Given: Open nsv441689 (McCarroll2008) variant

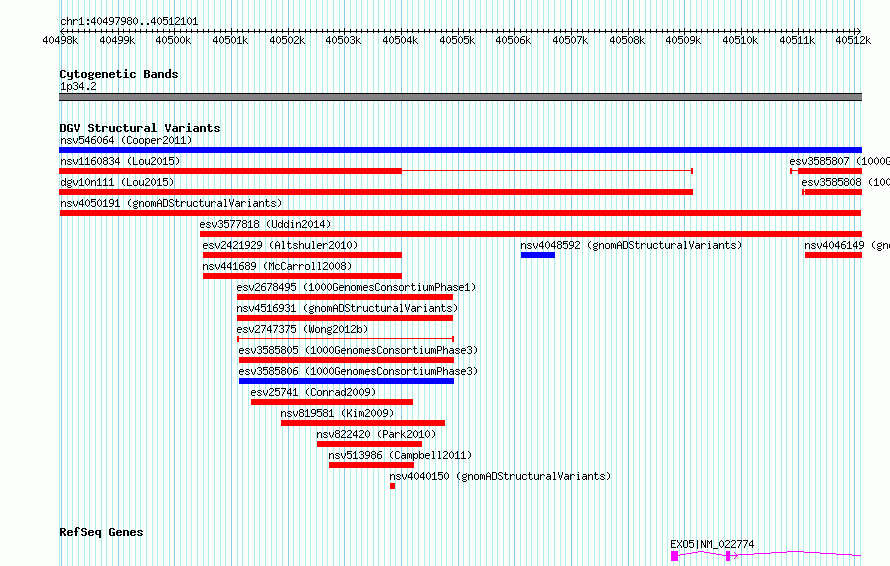Looking at the screenshot, I should pos(277,266).
